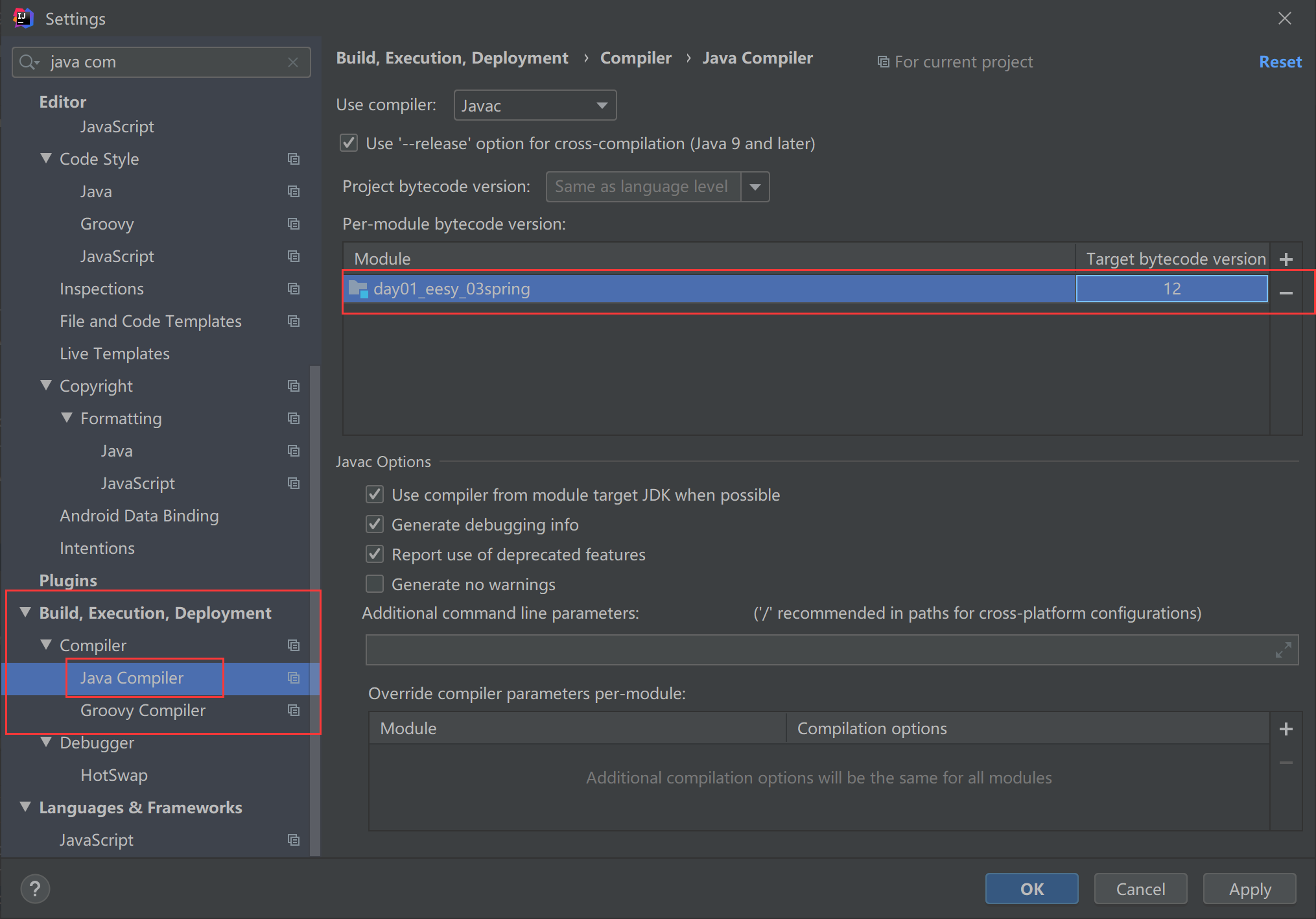The image size is (1316, 919).
Task: Click the project icon beside Languages JavaScript row
Action: pos(294,840)
